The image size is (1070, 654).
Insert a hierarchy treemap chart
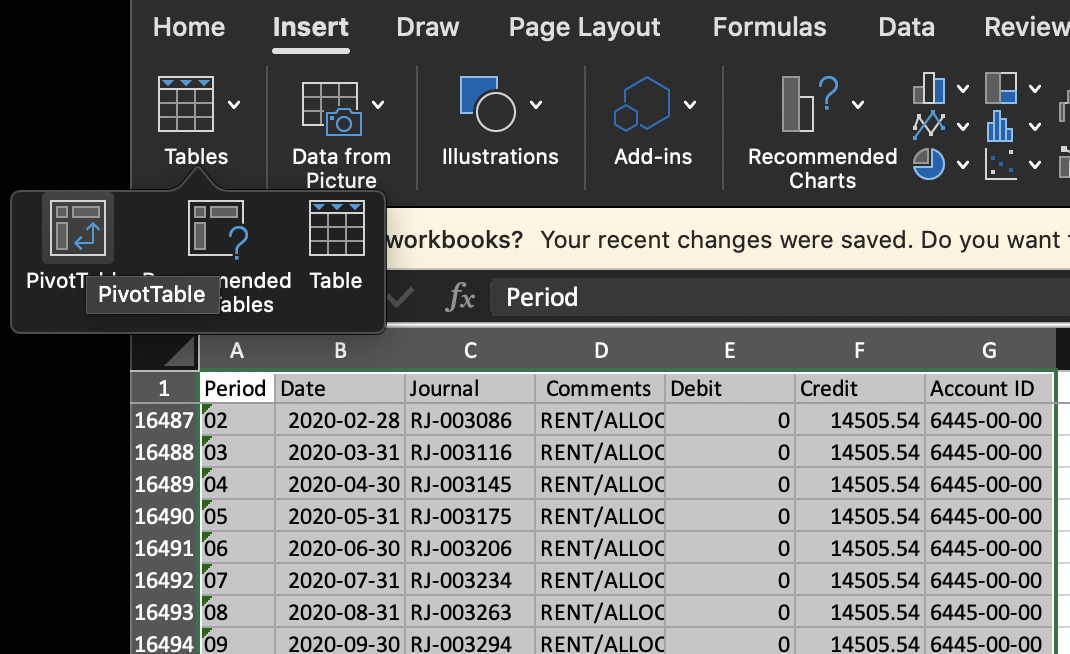(1001, 88)
